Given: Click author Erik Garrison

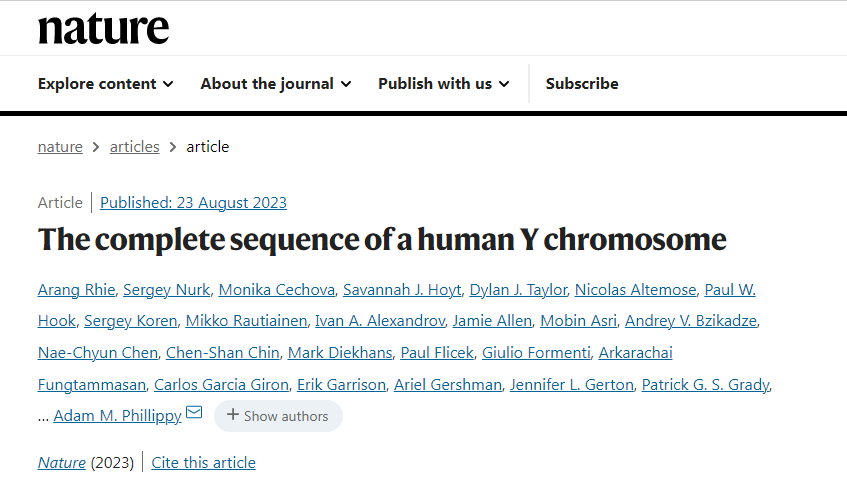Looking at the screenshot, I should [341, 385].
